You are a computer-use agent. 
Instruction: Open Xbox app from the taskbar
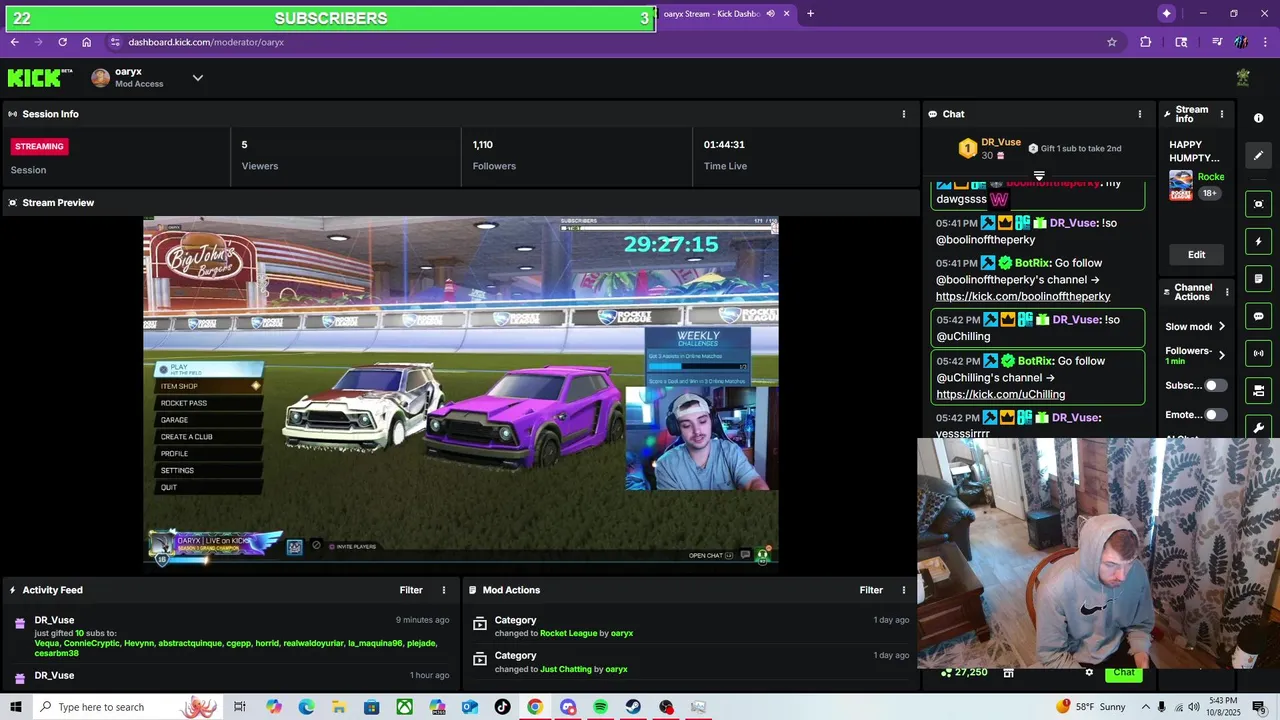pyautogui.click(x=404, y=707)
